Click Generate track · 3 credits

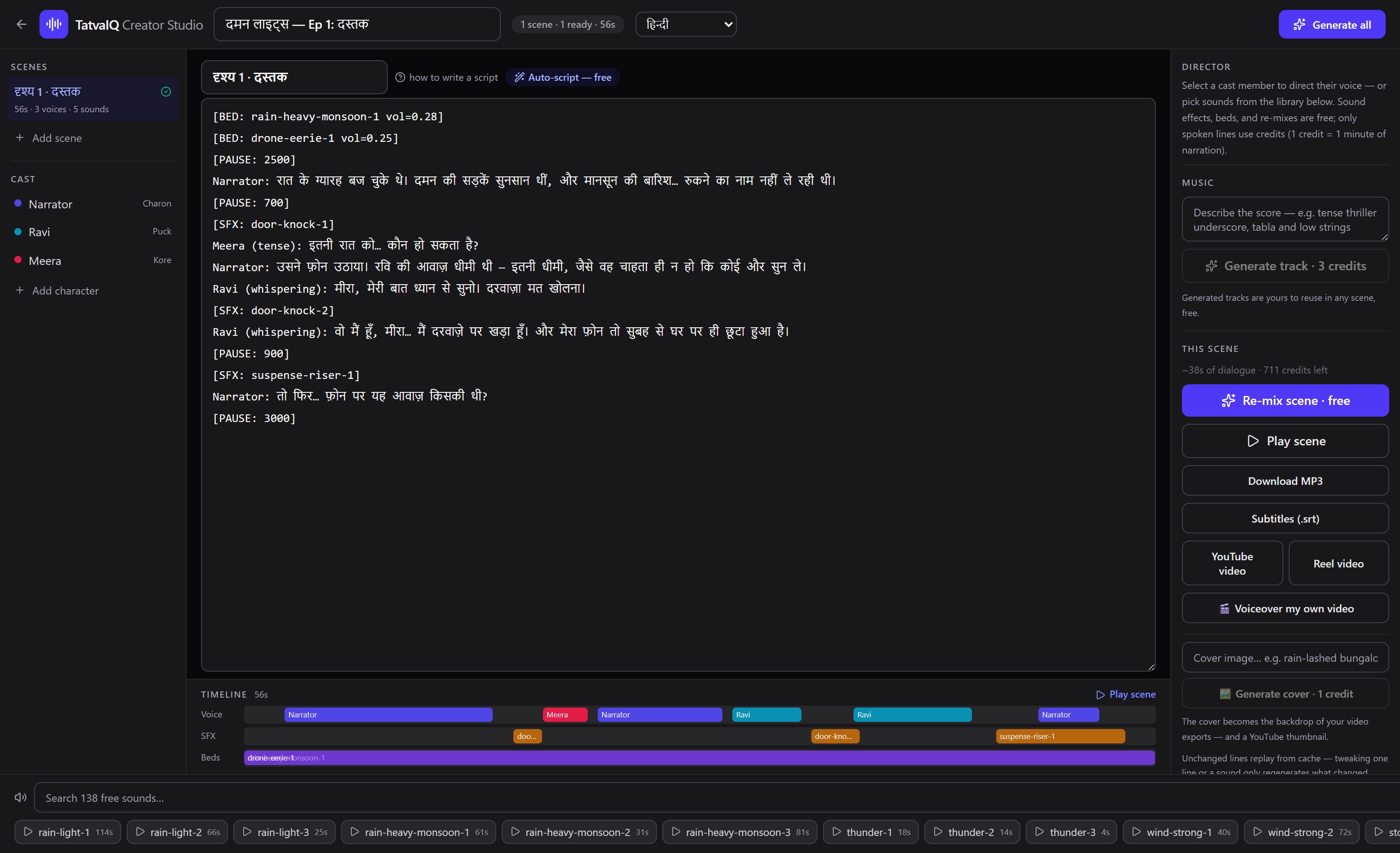[x=1285, y=266]
